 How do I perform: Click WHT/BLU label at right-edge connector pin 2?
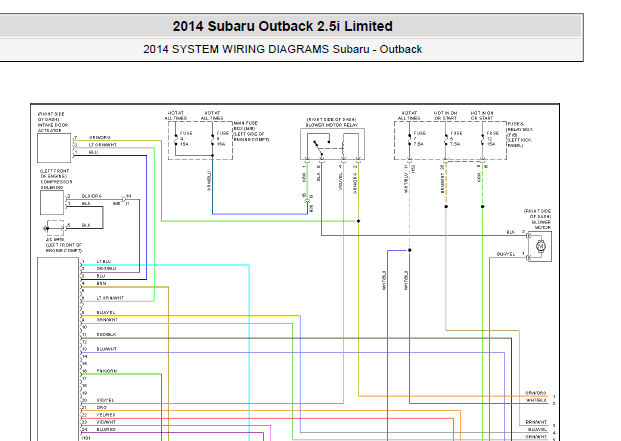536,400
